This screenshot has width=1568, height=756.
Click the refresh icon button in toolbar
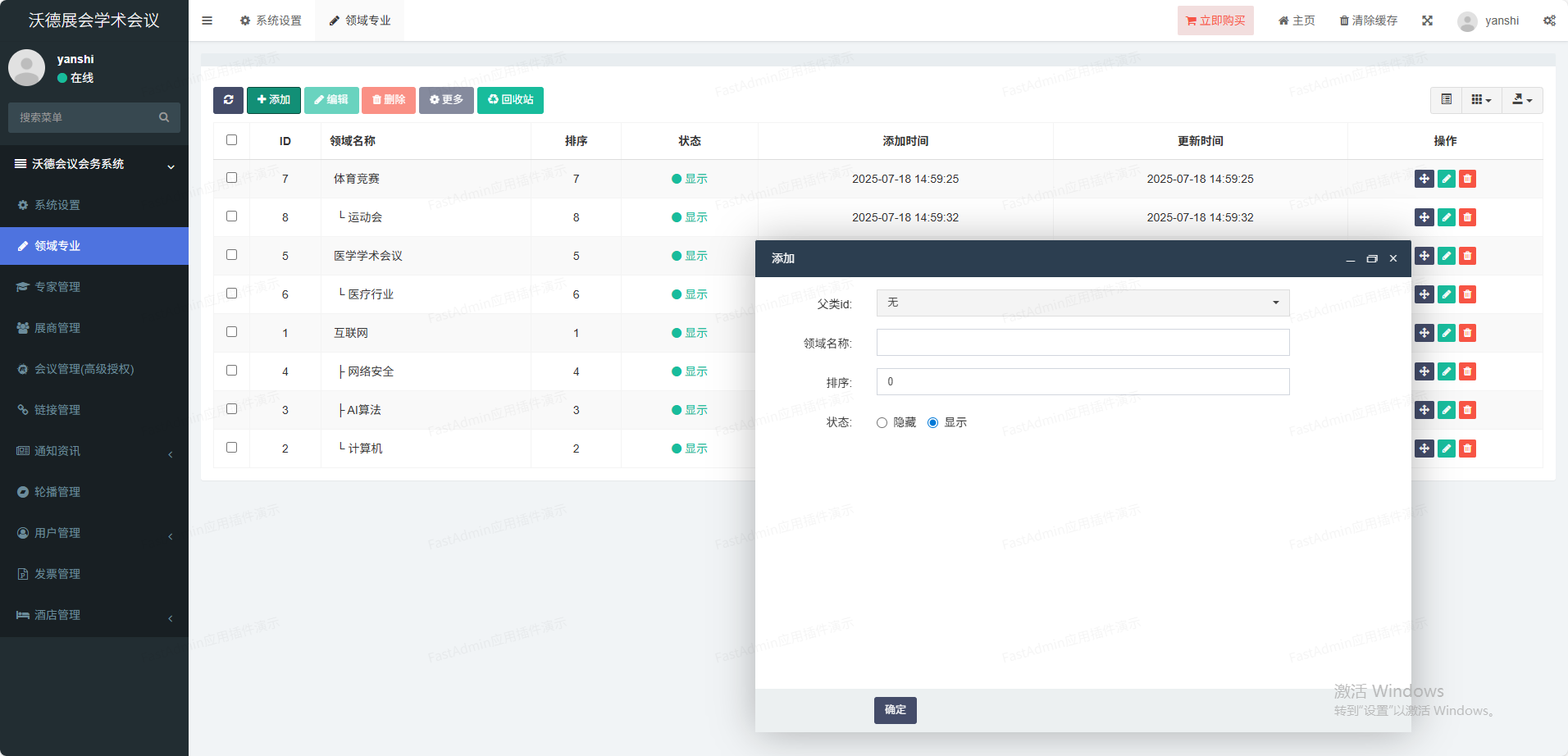(x=228, y=100)
